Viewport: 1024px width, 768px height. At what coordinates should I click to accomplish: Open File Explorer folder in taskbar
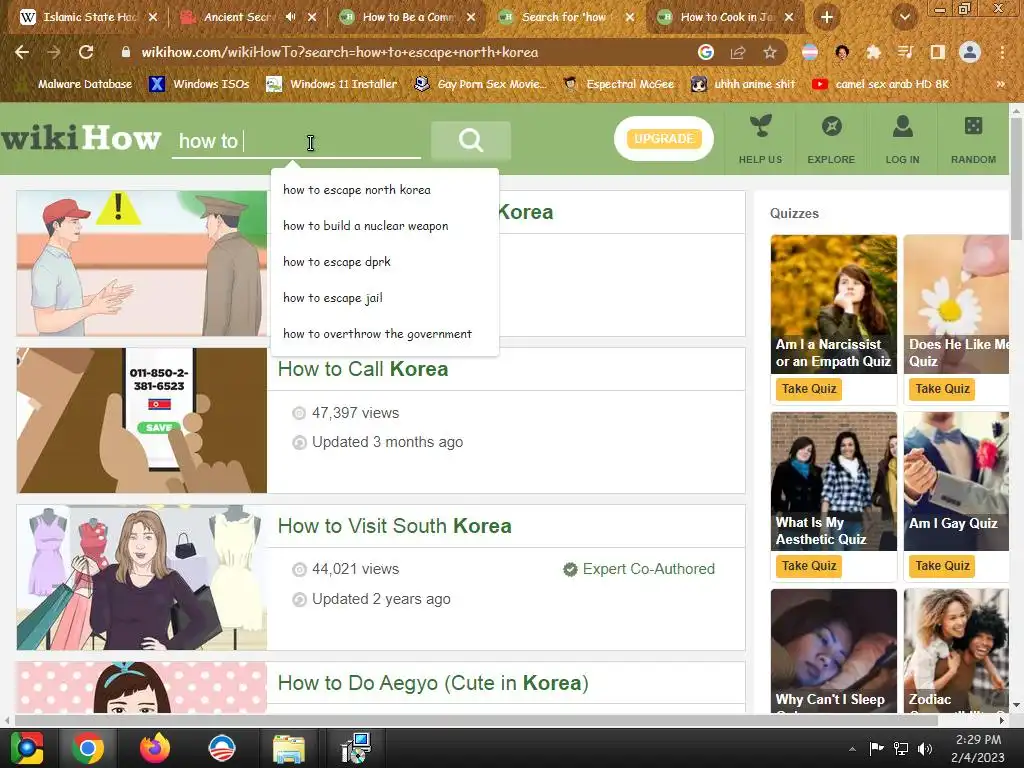coord(289,748)
